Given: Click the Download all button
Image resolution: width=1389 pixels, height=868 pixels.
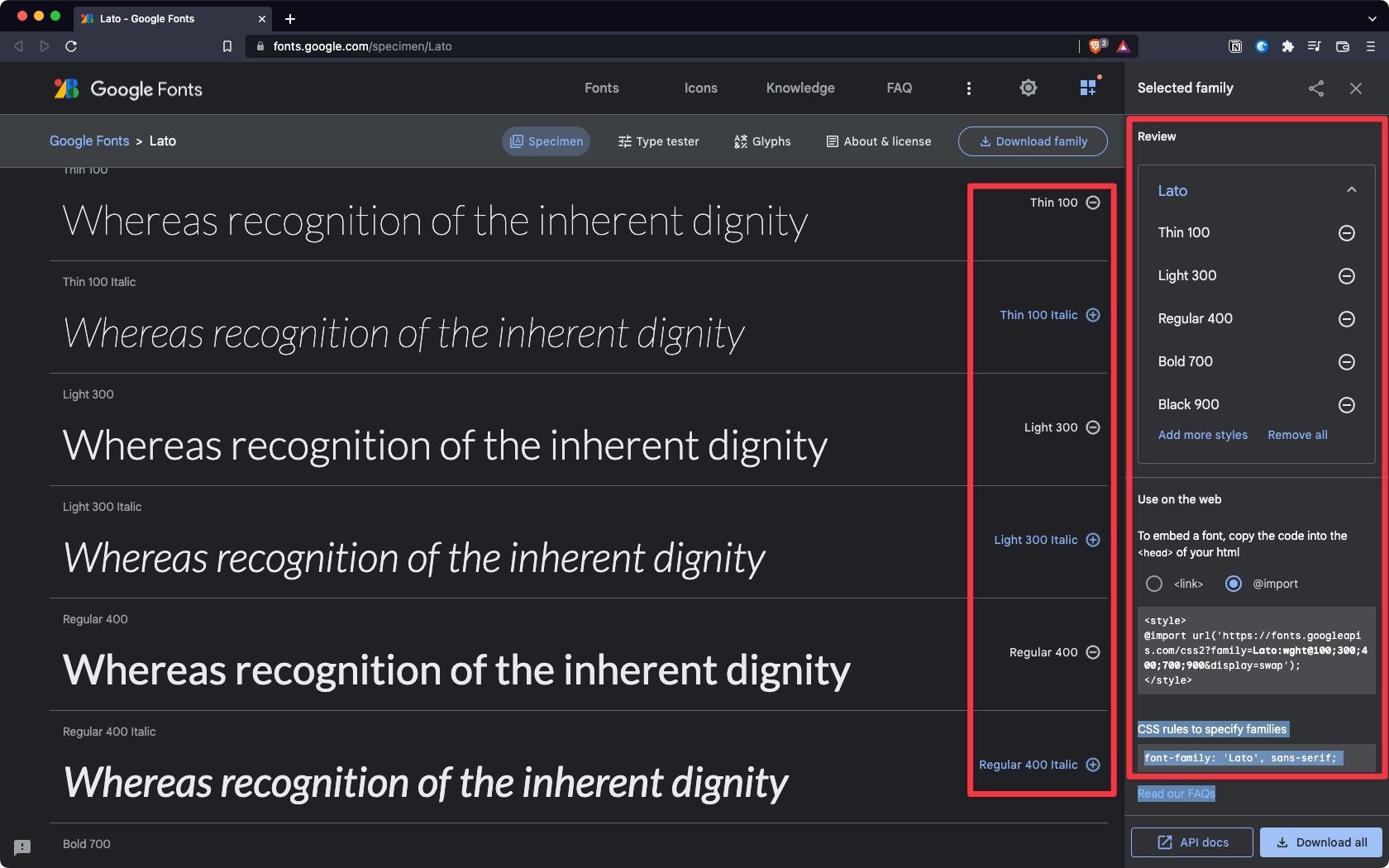Looking at the screenshot, I should coord(1321,842).
